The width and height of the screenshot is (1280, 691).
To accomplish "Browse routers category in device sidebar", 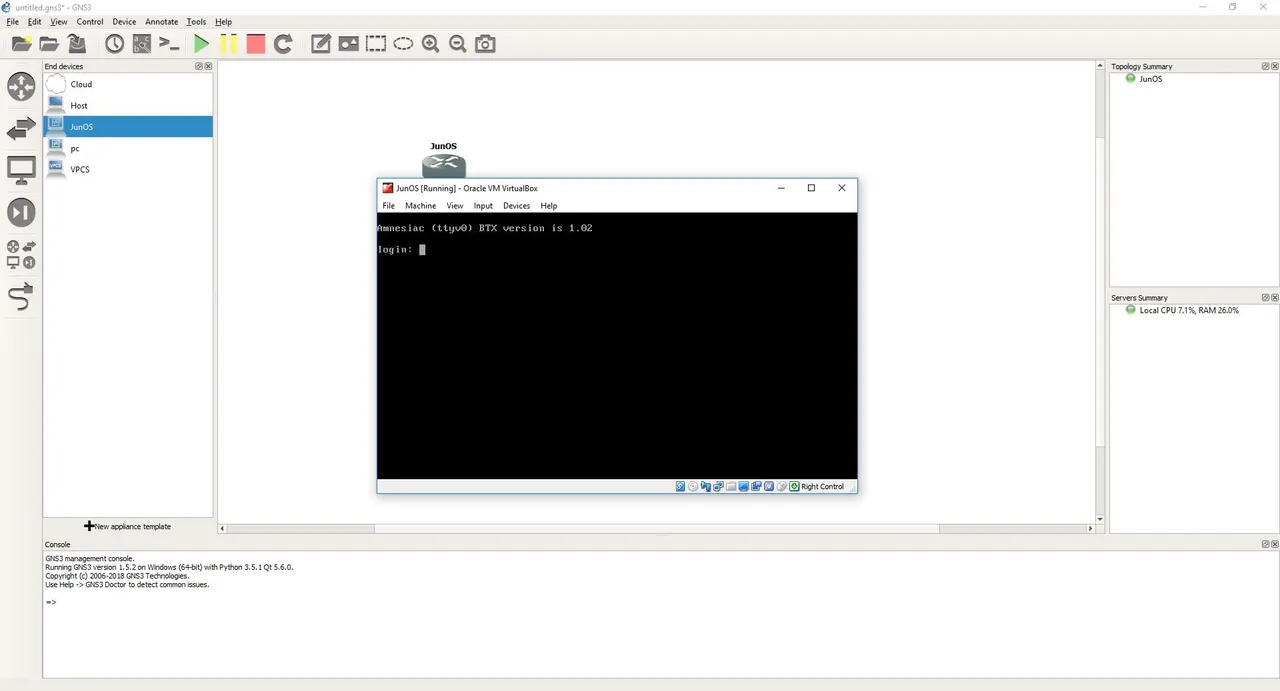I will tap(21, 86).
